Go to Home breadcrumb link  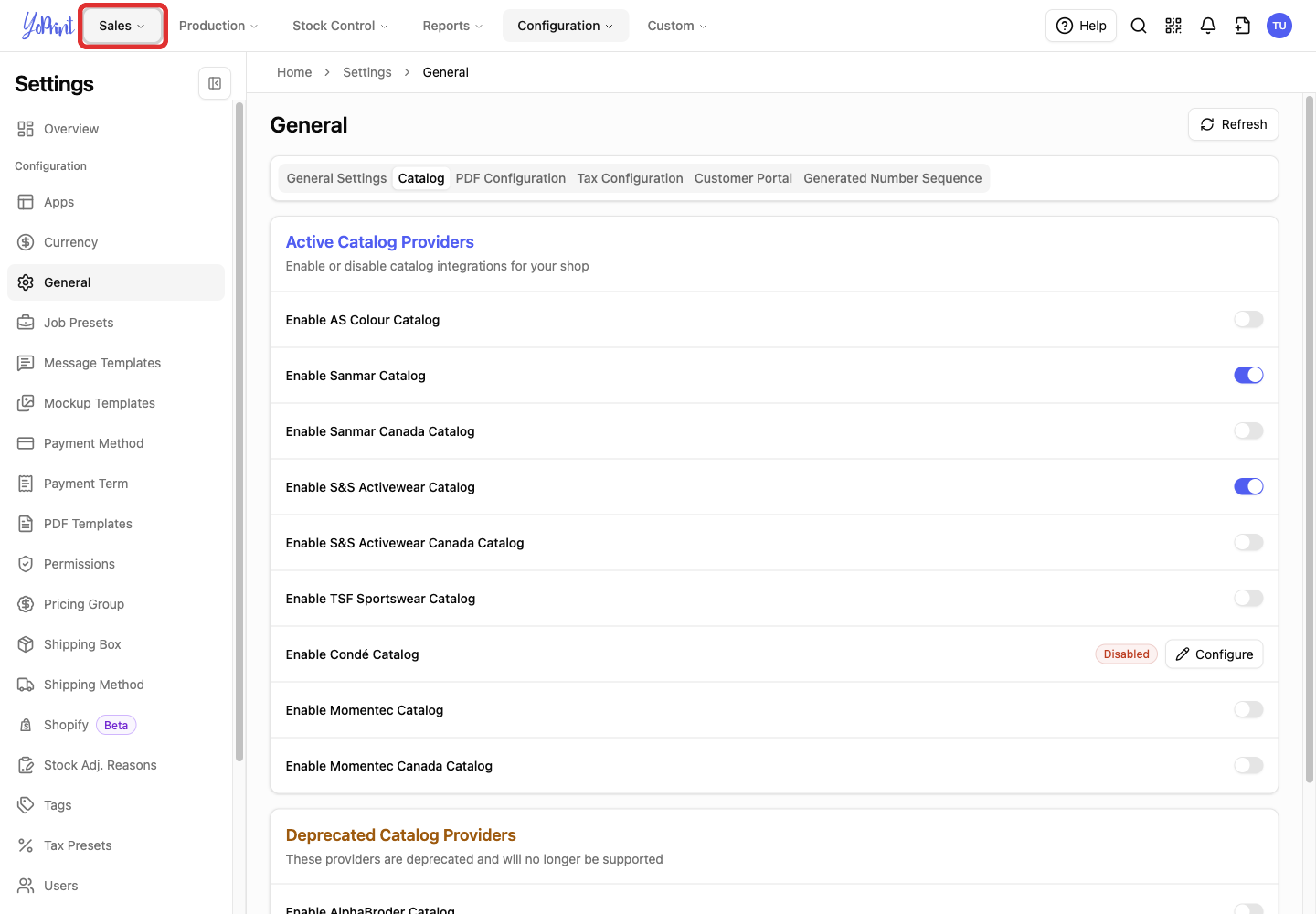coord(294,72)
